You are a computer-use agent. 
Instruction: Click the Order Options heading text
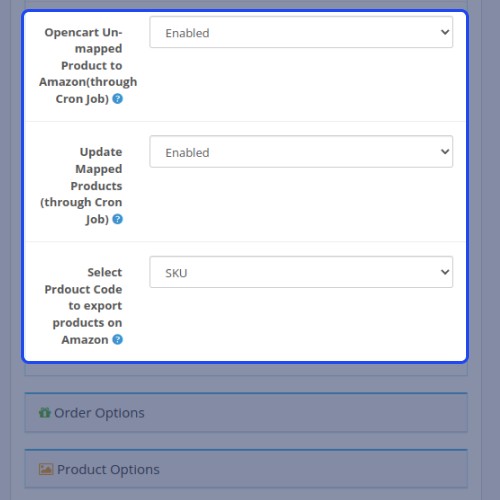coord(99,413)
